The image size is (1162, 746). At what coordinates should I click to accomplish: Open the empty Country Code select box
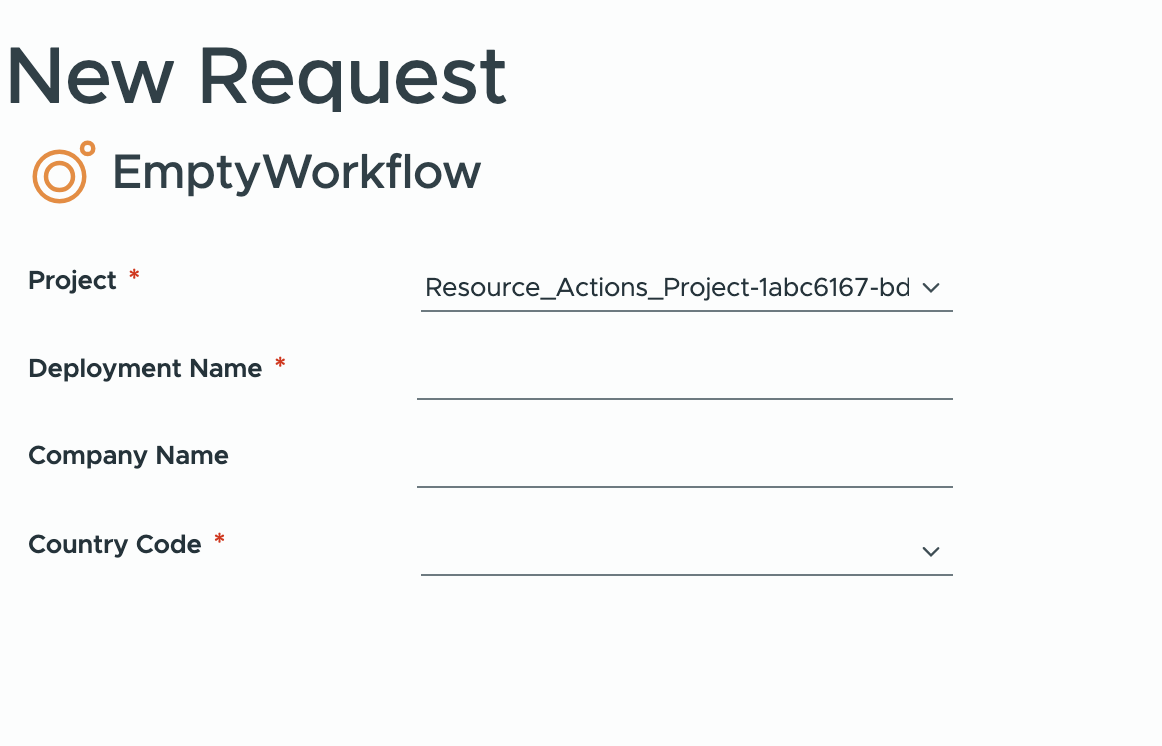(x=686, y=551)
